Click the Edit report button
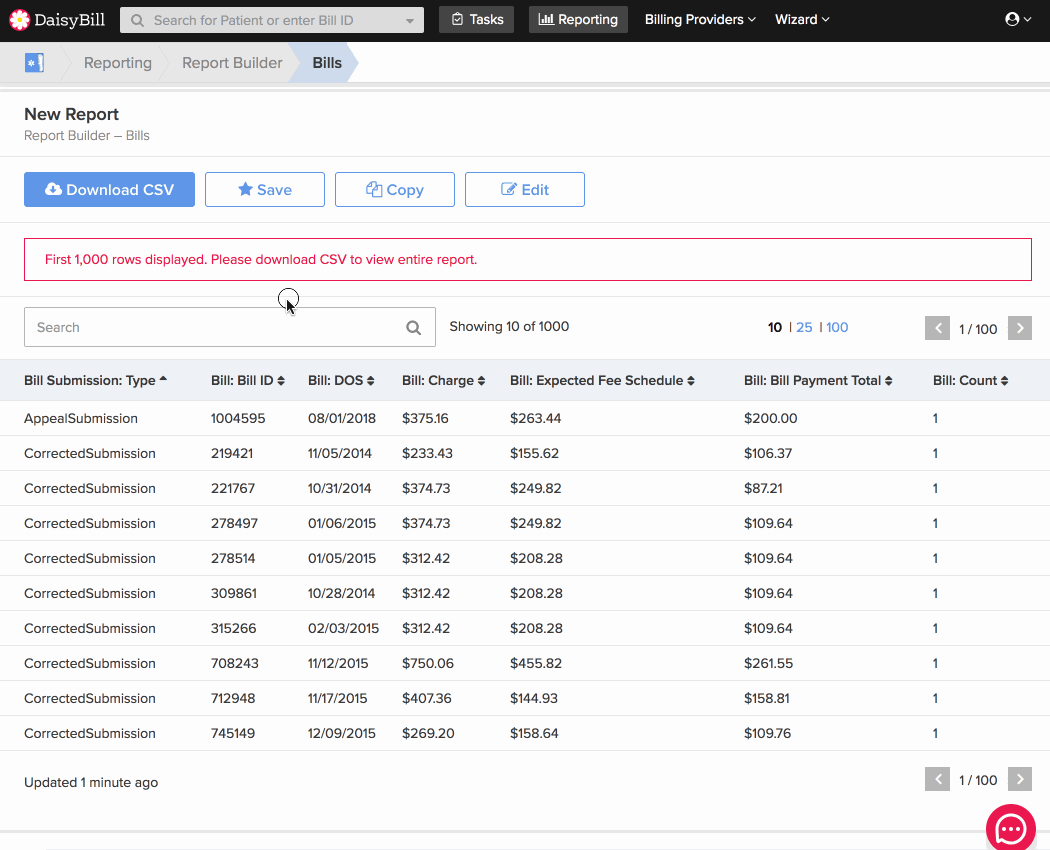The height and width of the screenshot is (850, 1050). (525, 190)
